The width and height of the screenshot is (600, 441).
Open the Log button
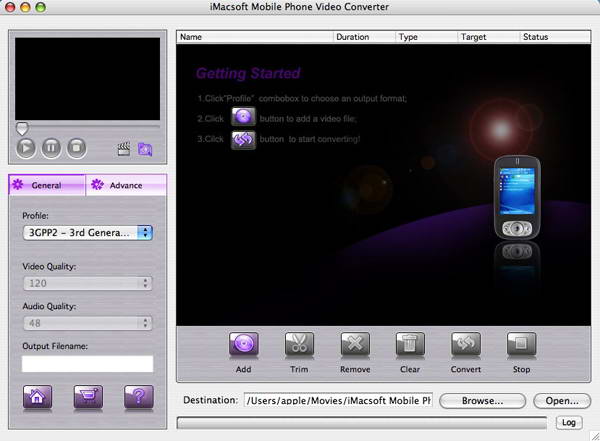click(569, 422)
